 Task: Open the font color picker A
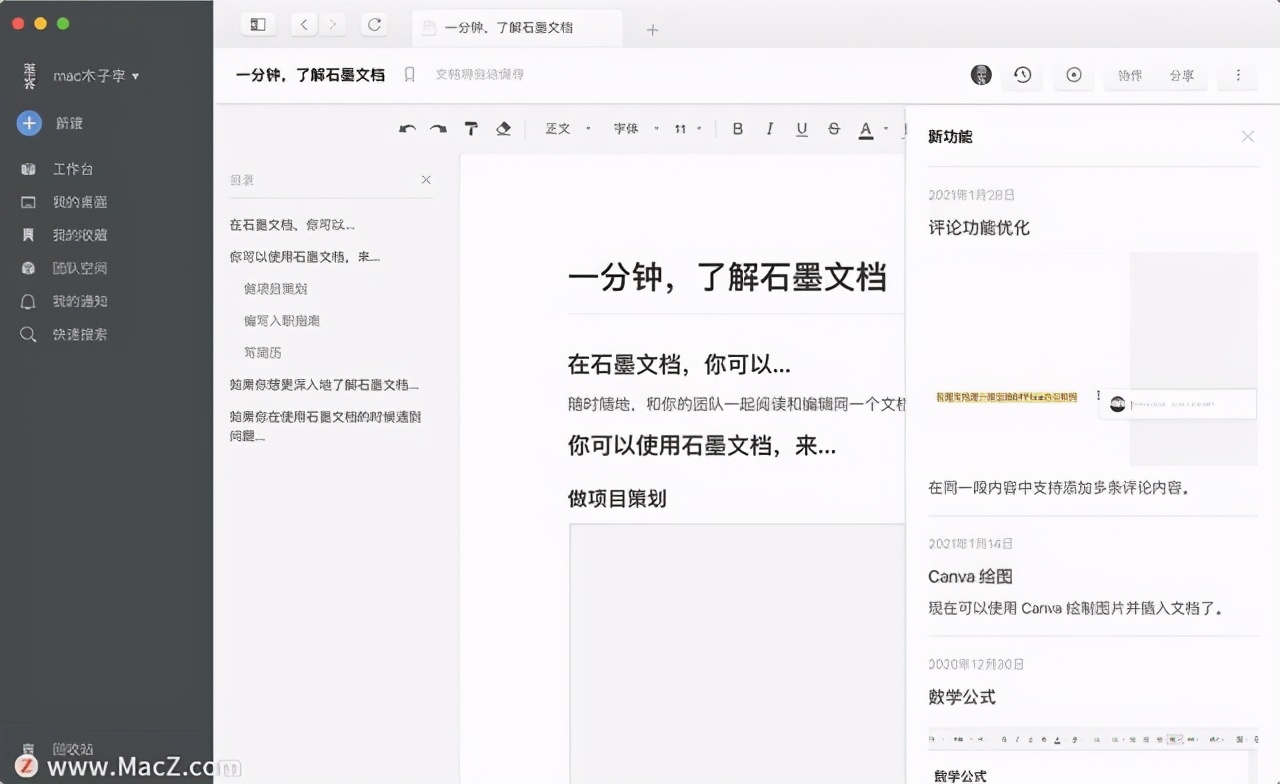[x=866, y=128]
